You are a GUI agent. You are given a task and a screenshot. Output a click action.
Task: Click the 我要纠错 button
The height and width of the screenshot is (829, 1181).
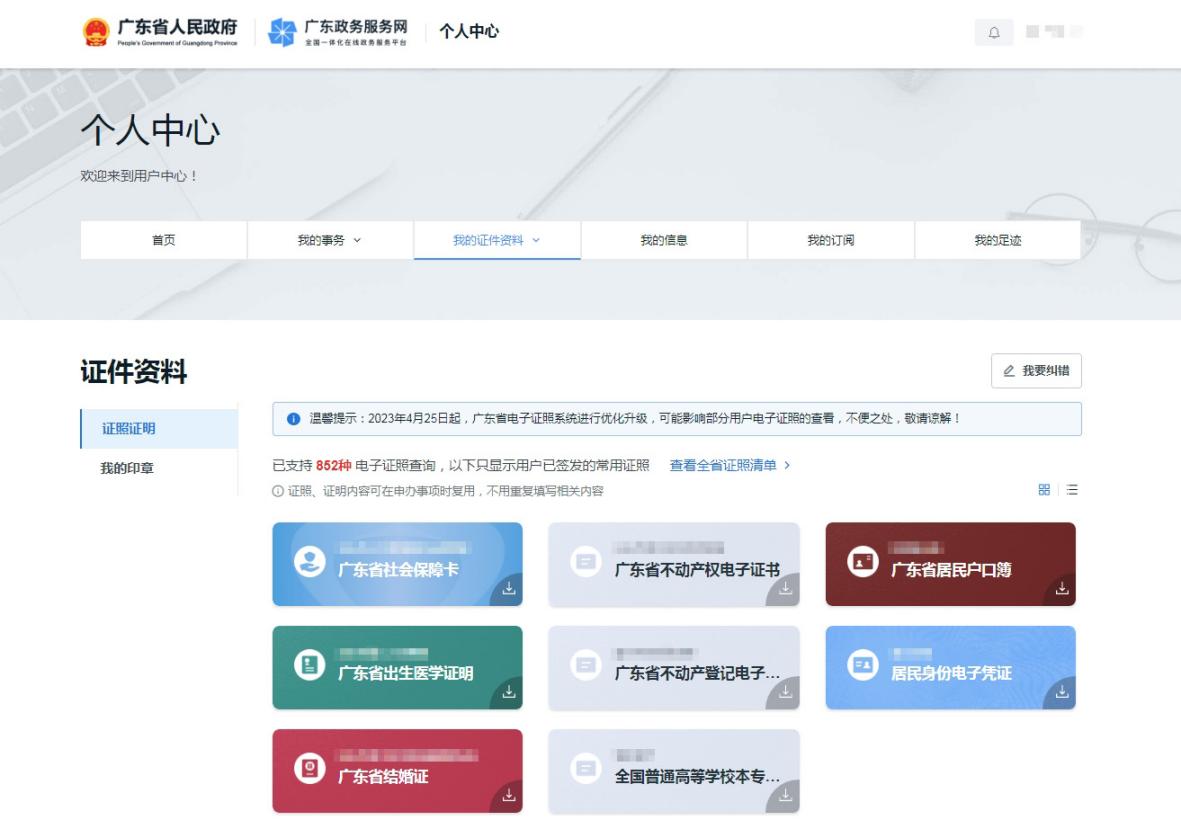1036,370
